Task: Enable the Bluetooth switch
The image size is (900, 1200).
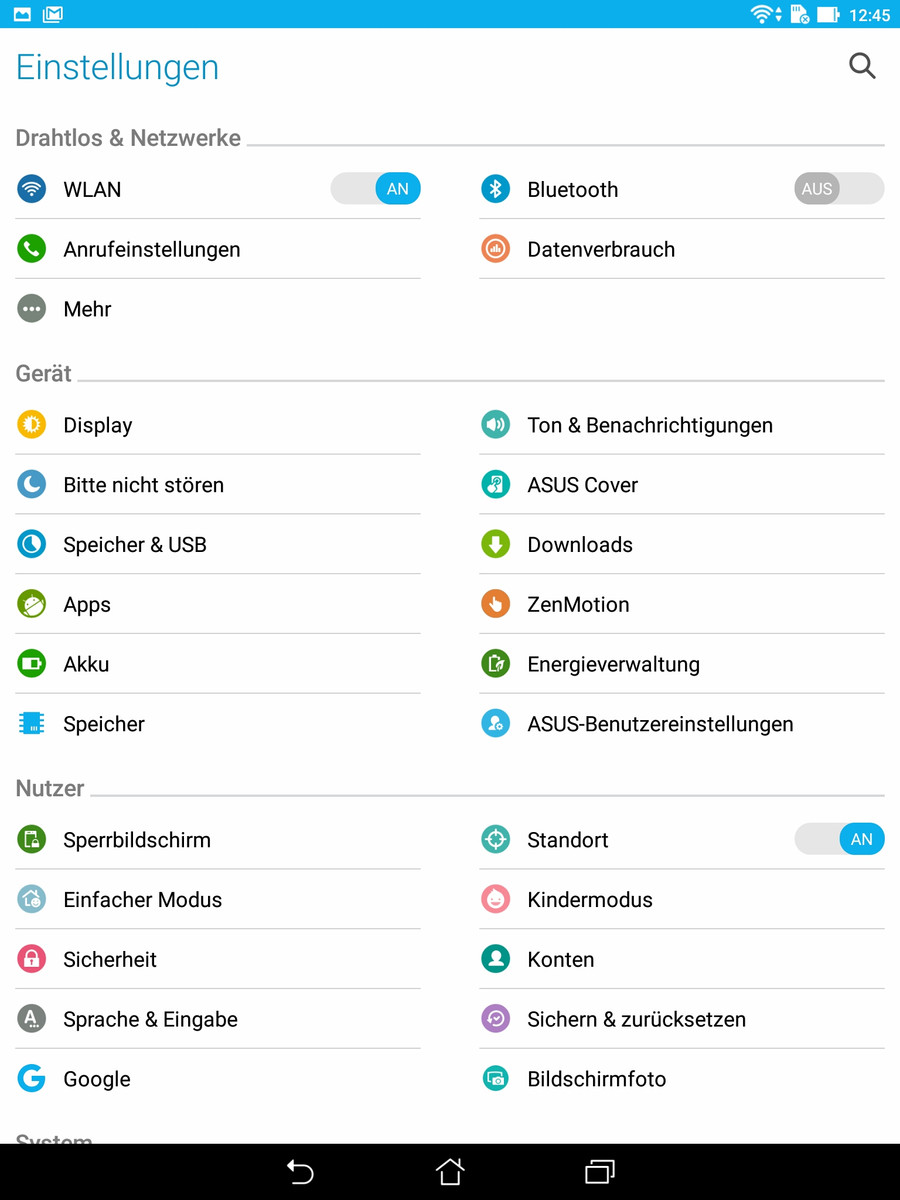Action: coord(839,189)
